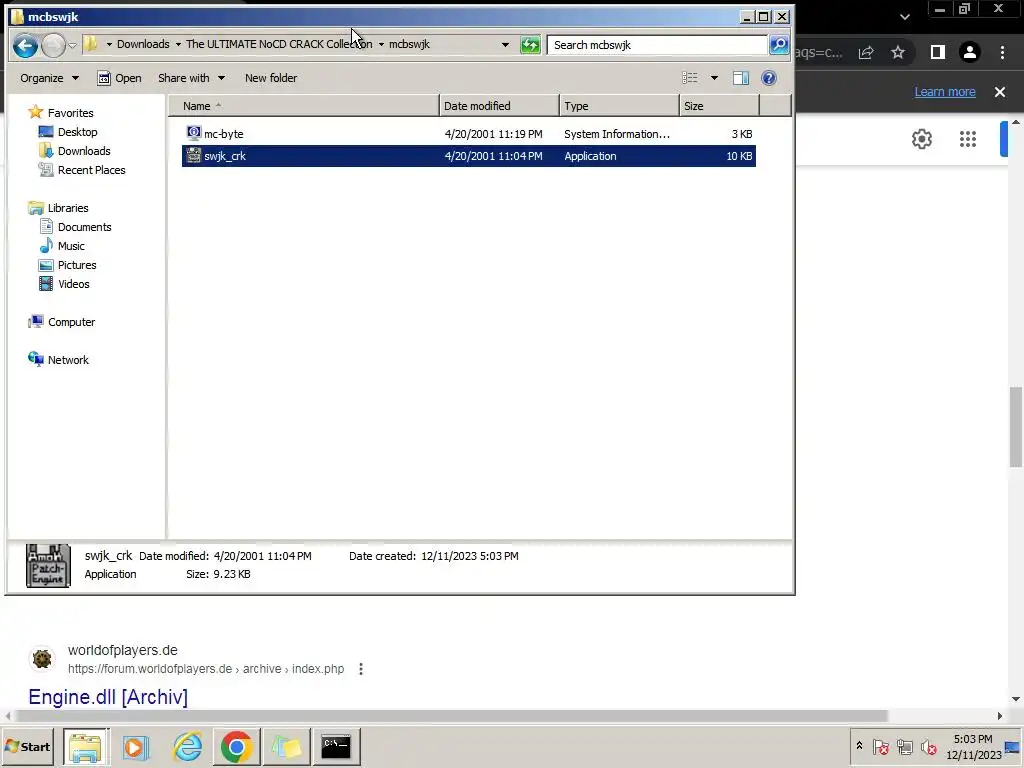Image resolution: width=1024 pixels, height=768 pixels.
Task: Open the Organize menu
Action: tap(49, 78)
